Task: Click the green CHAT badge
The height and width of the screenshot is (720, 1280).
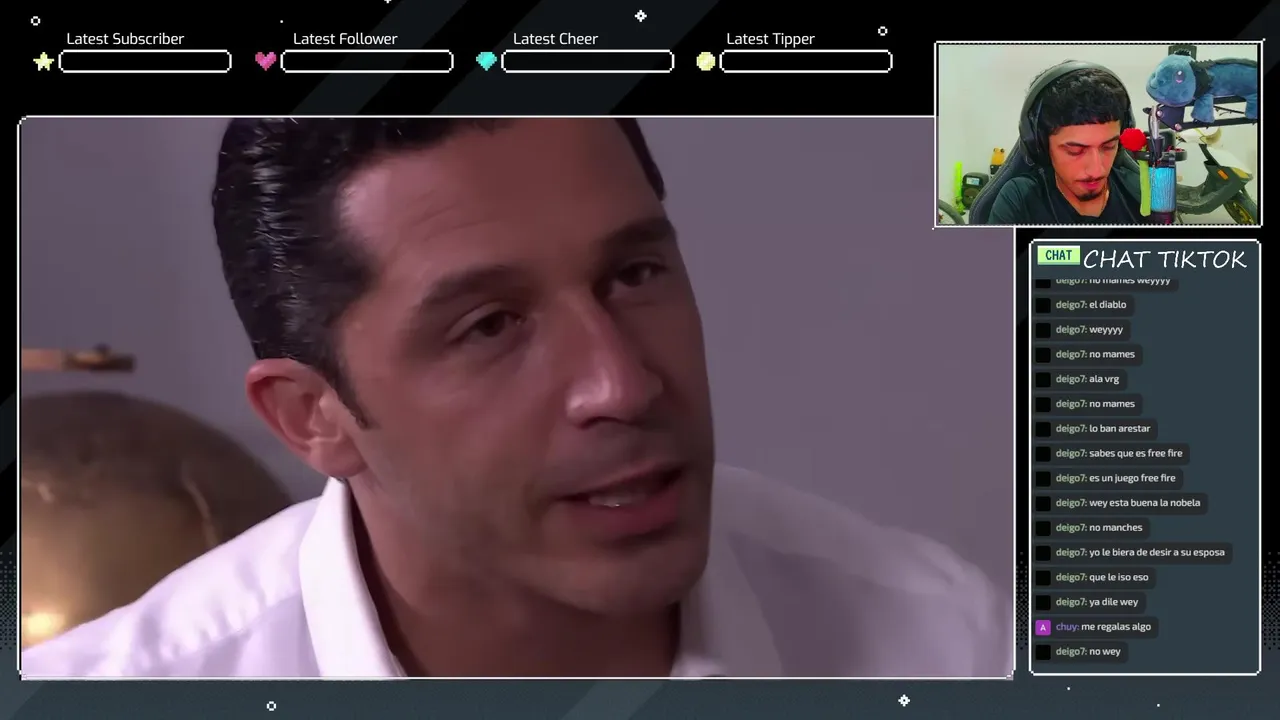Action: tap(1058, 256)
